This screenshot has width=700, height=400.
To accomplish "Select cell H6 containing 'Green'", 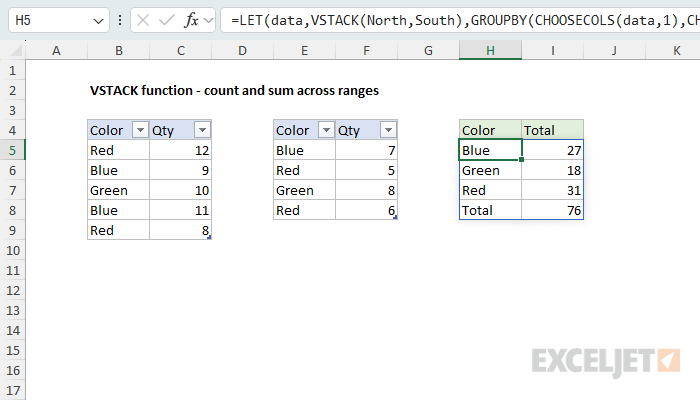I will (490, 171).
